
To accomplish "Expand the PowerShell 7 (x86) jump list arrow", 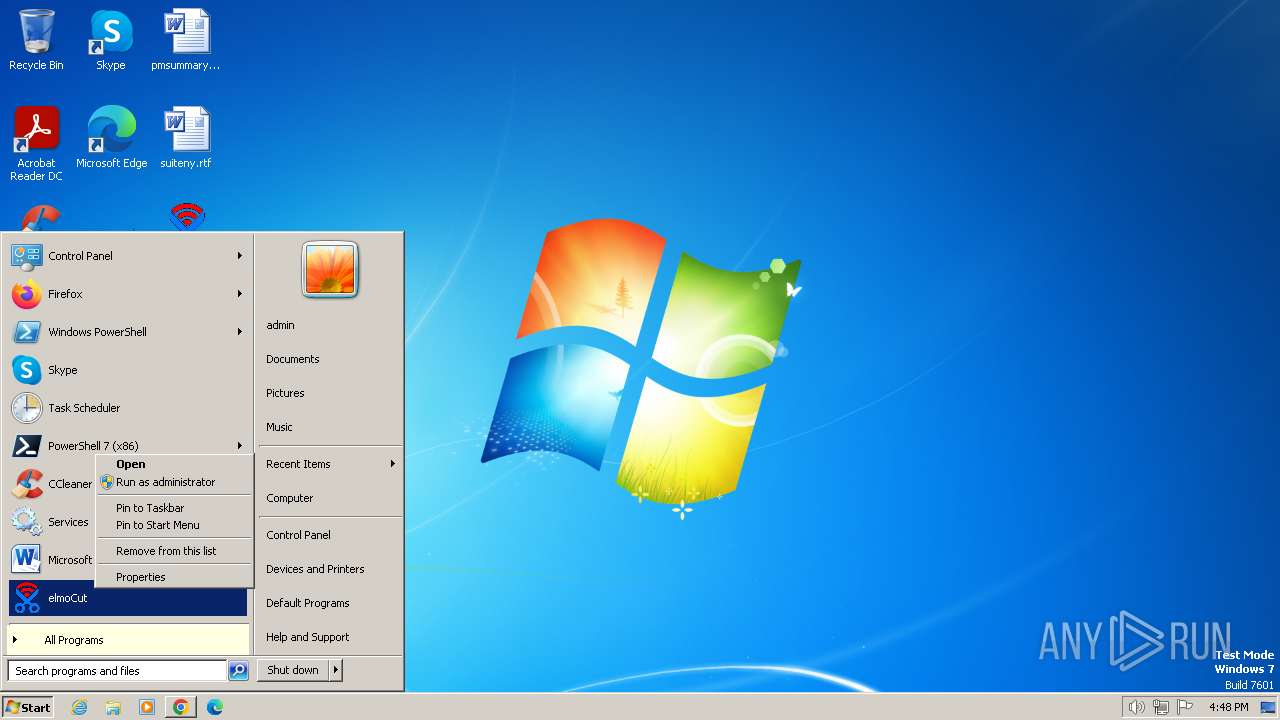I will [x=240, y=446].
